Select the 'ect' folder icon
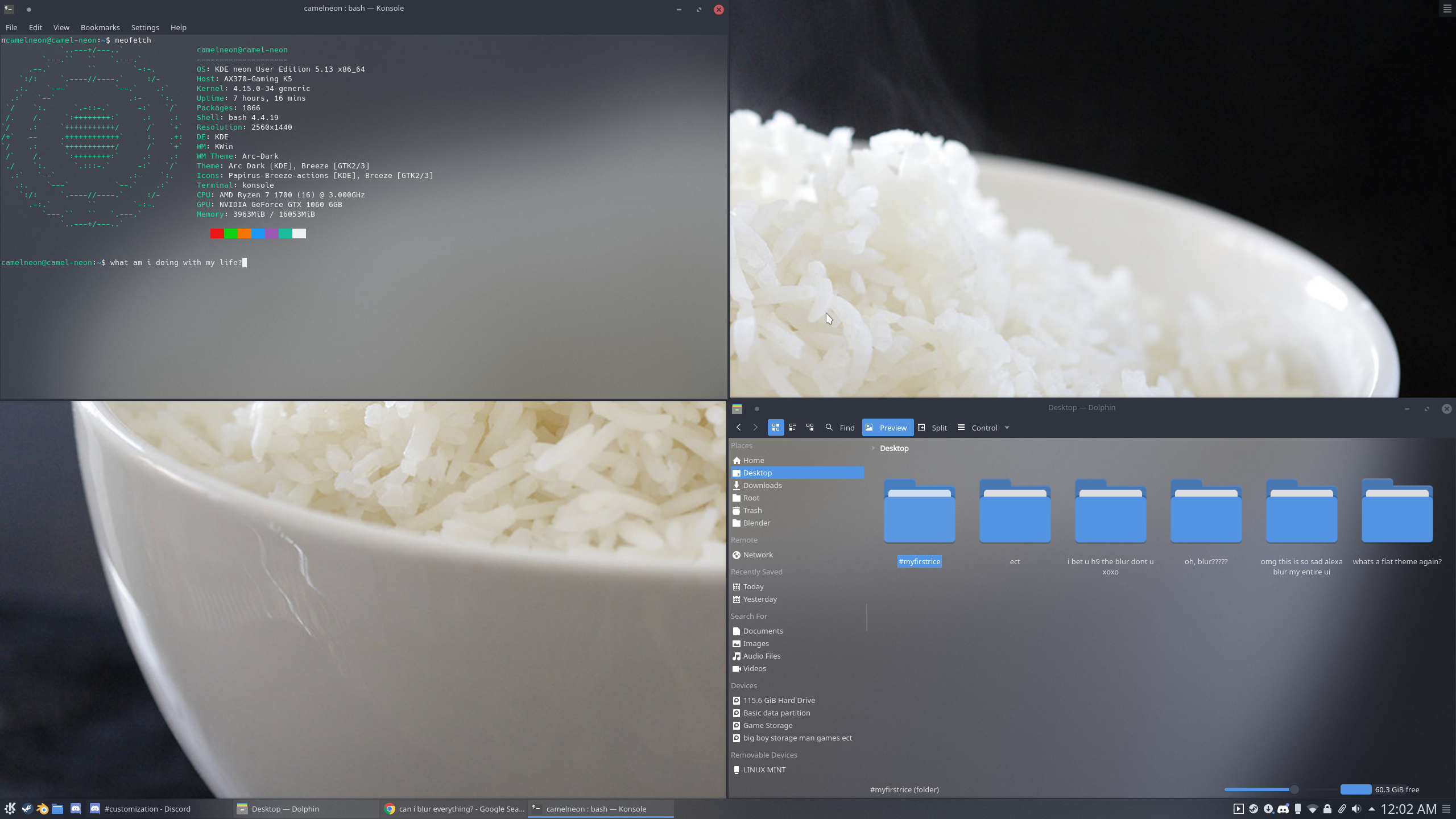Viewport: 1456px width, 819px height. click(1015, 511)
